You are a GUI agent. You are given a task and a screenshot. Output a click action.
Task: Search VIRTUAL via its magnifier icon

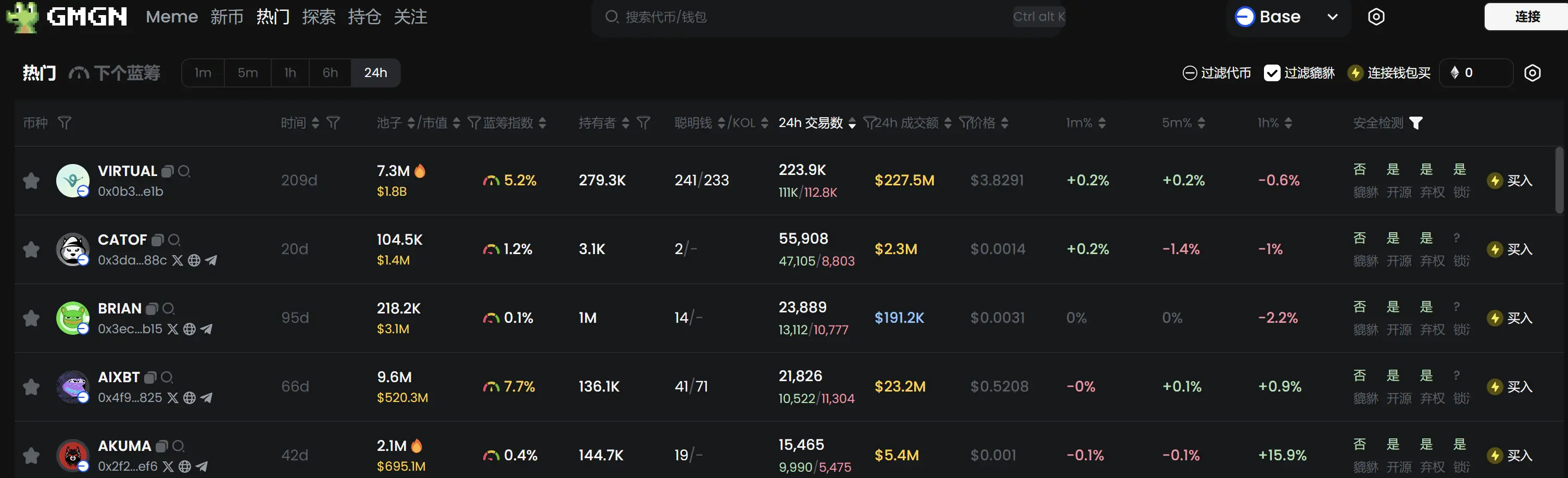coord(184,172)
